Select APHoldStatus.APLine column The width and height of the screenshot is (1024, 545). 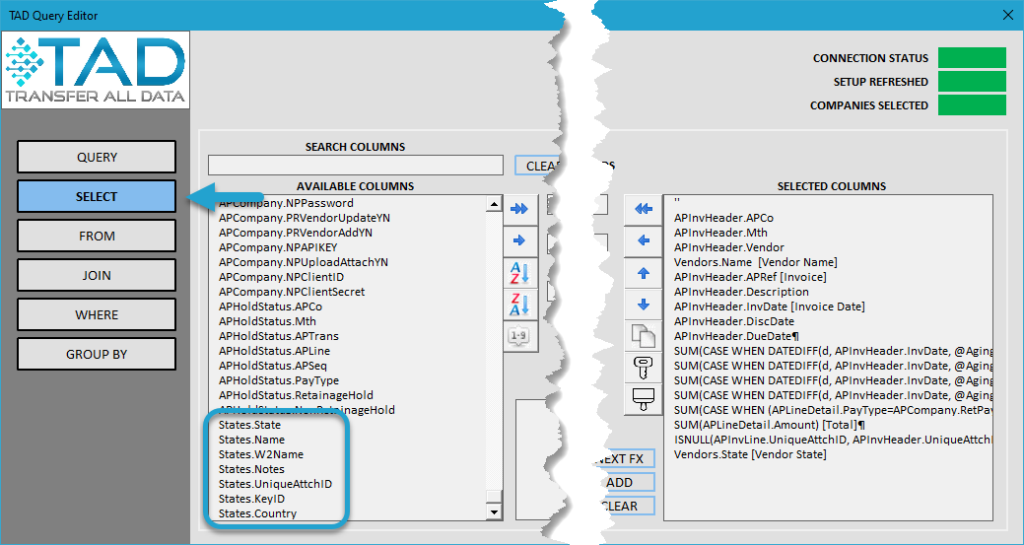click(274, 350)
